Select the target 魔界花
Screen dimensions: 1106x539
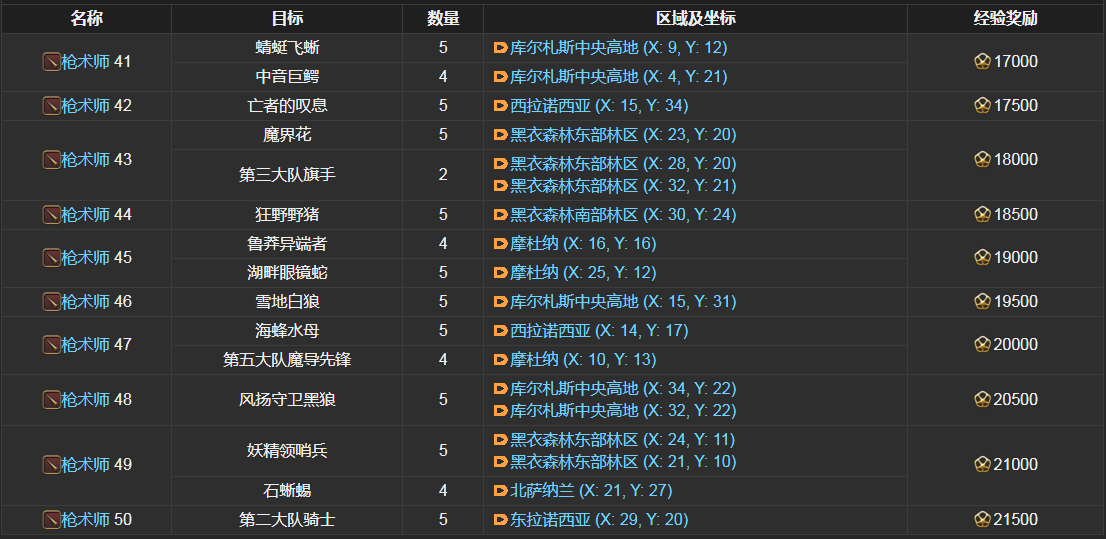pyautogui.click(x=287, y=135)
